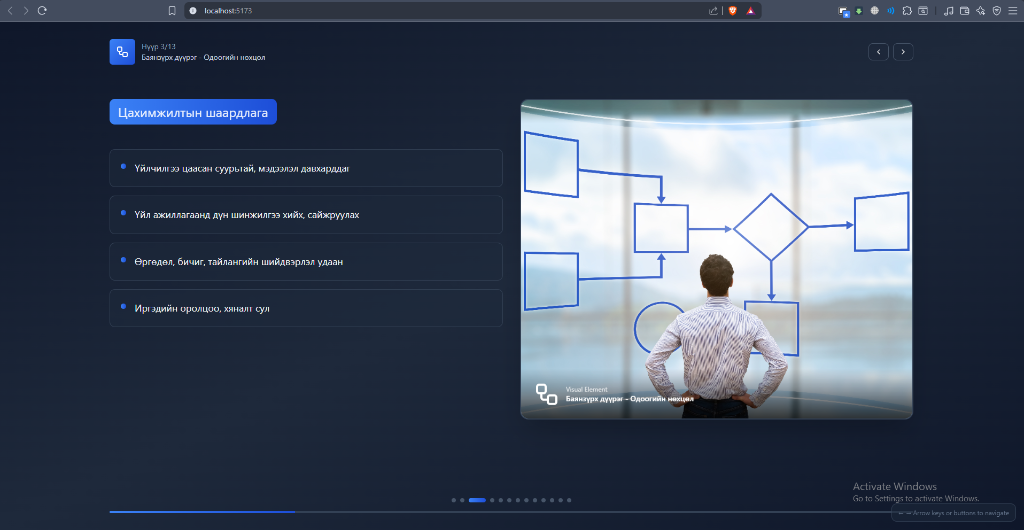Click the share icon in address bar
This screenshot has width=1024, height=530.
click(713, 10)
